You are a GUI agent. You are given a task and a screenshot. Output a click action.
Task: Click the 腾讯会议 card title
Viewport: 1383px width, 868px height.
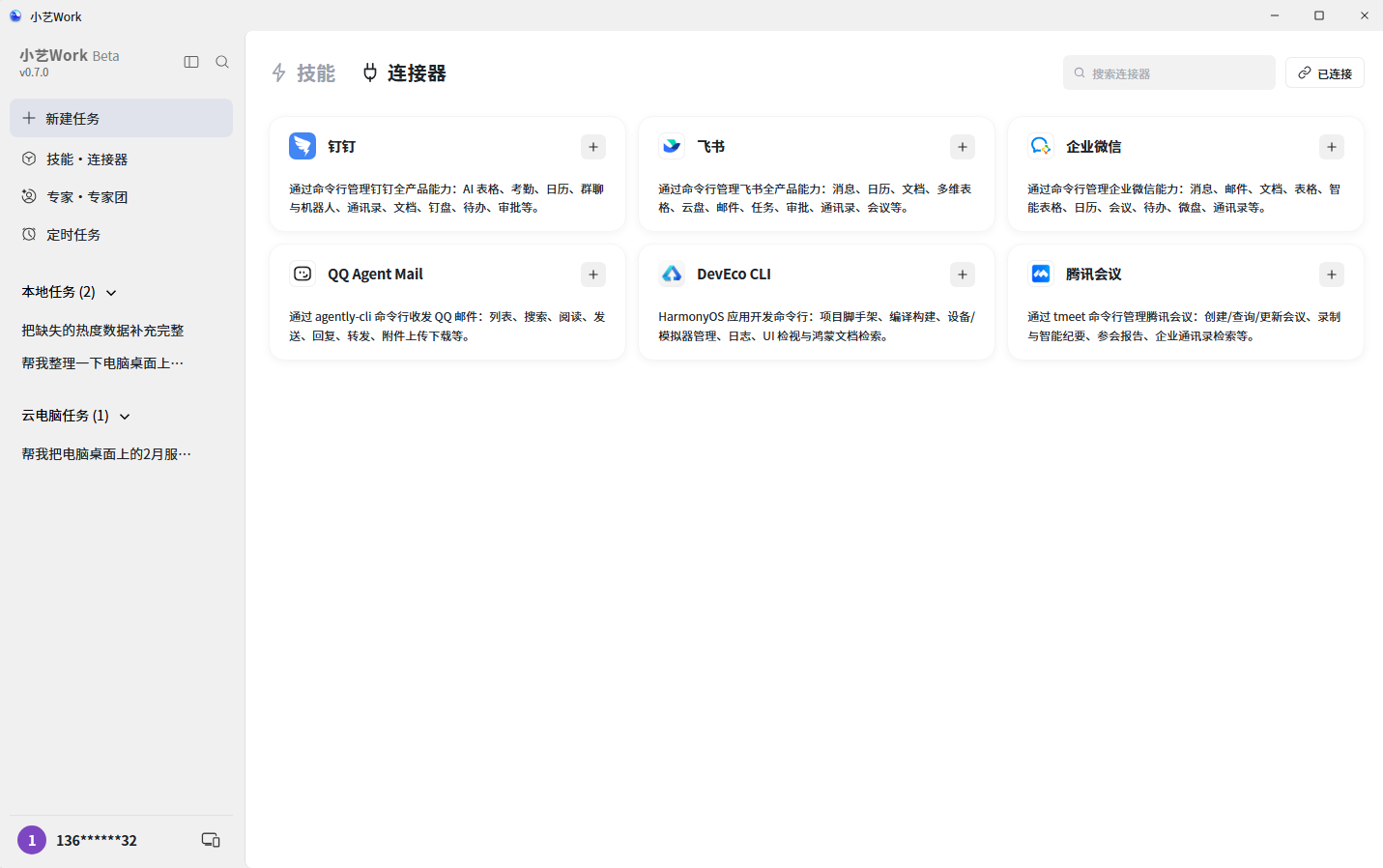(1094, 274)
